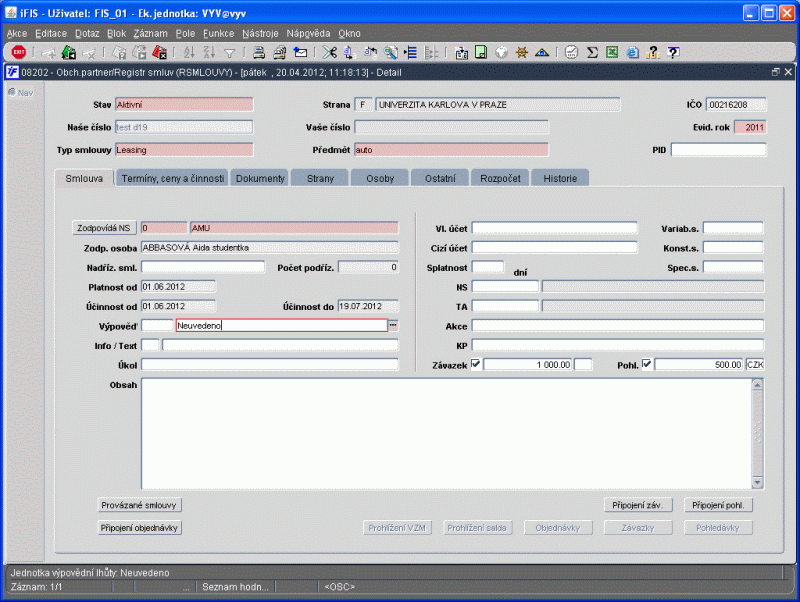
Task: Open the Záznam menu
Action: coord(151,33)
